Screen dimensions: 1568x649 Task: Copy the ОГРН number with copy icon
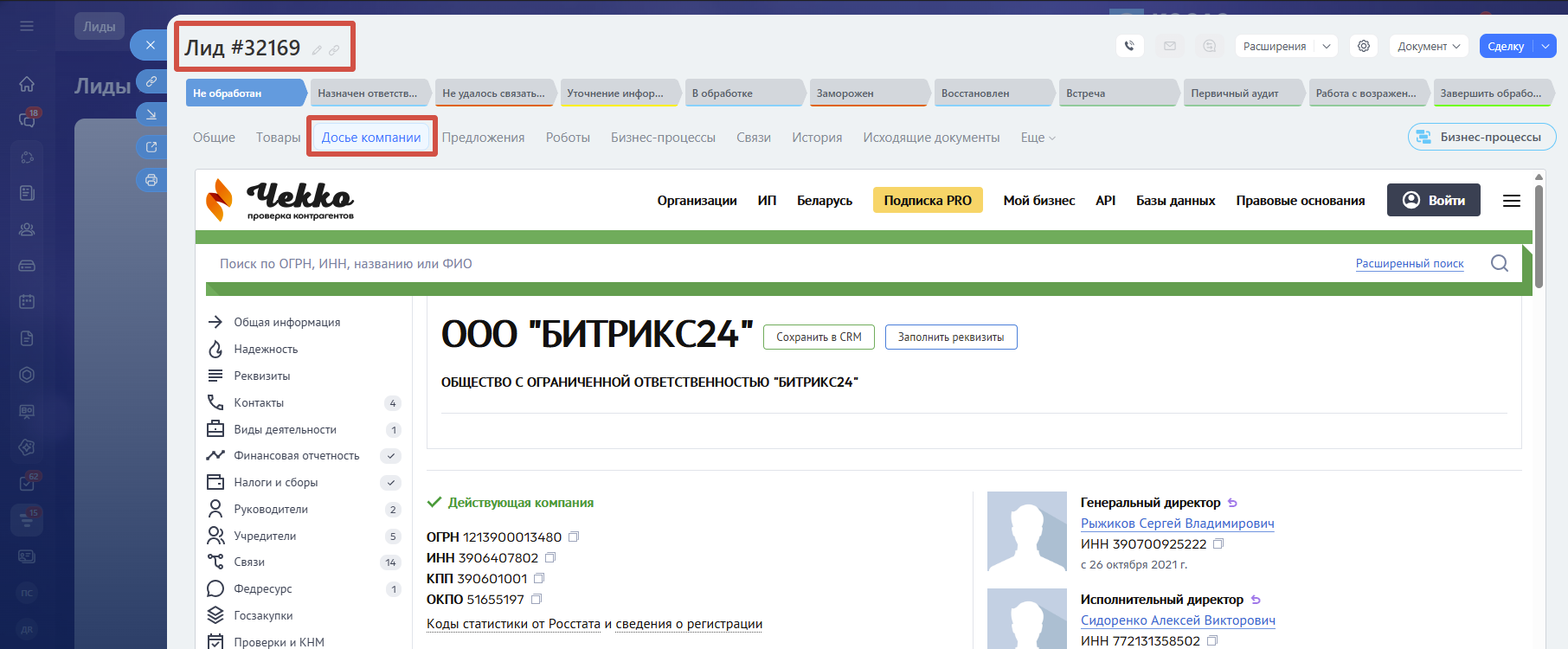pos(574,537)
